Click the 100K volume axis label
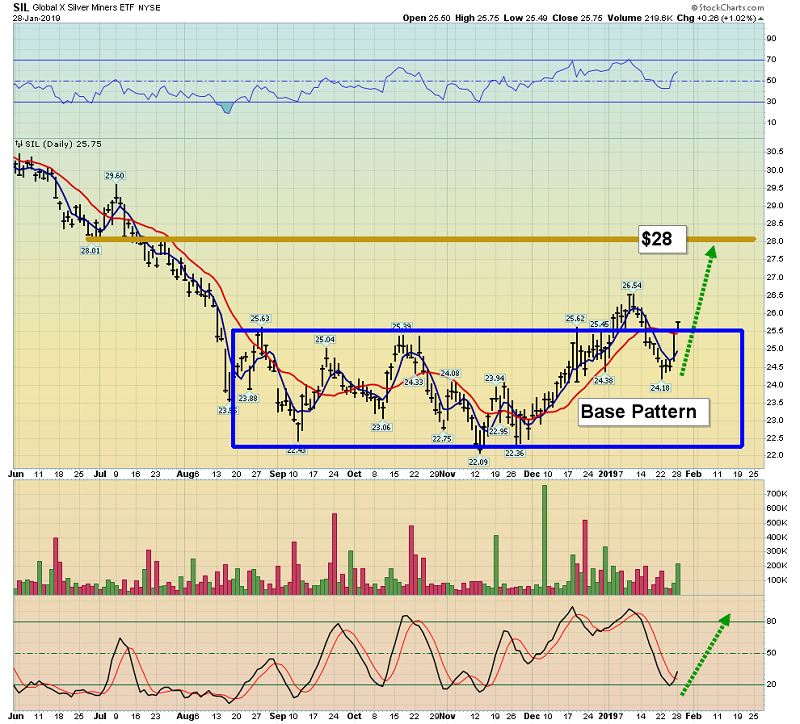This screenshot has width=800, height=724. click(x=777, y=580)
